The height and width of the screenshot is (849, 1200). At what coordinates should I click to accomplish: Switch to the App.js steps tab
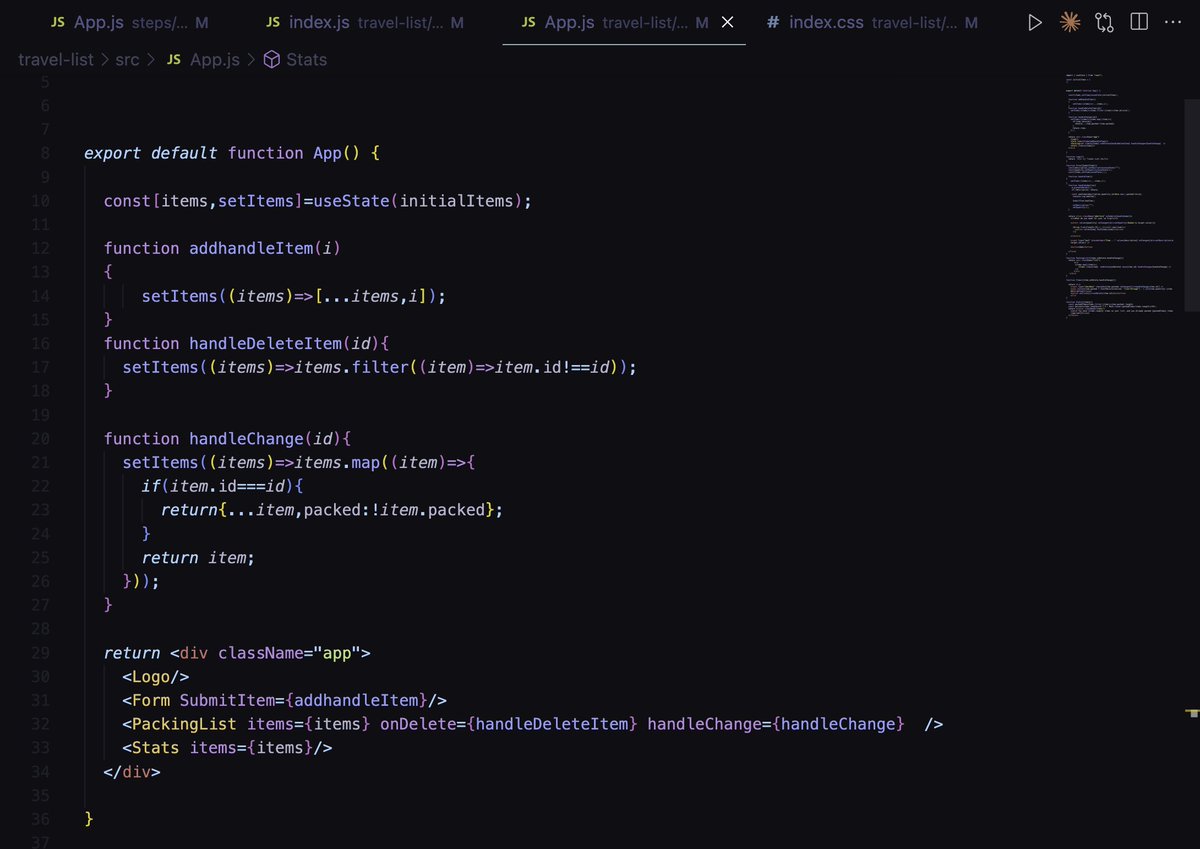[x=128, y=22]
